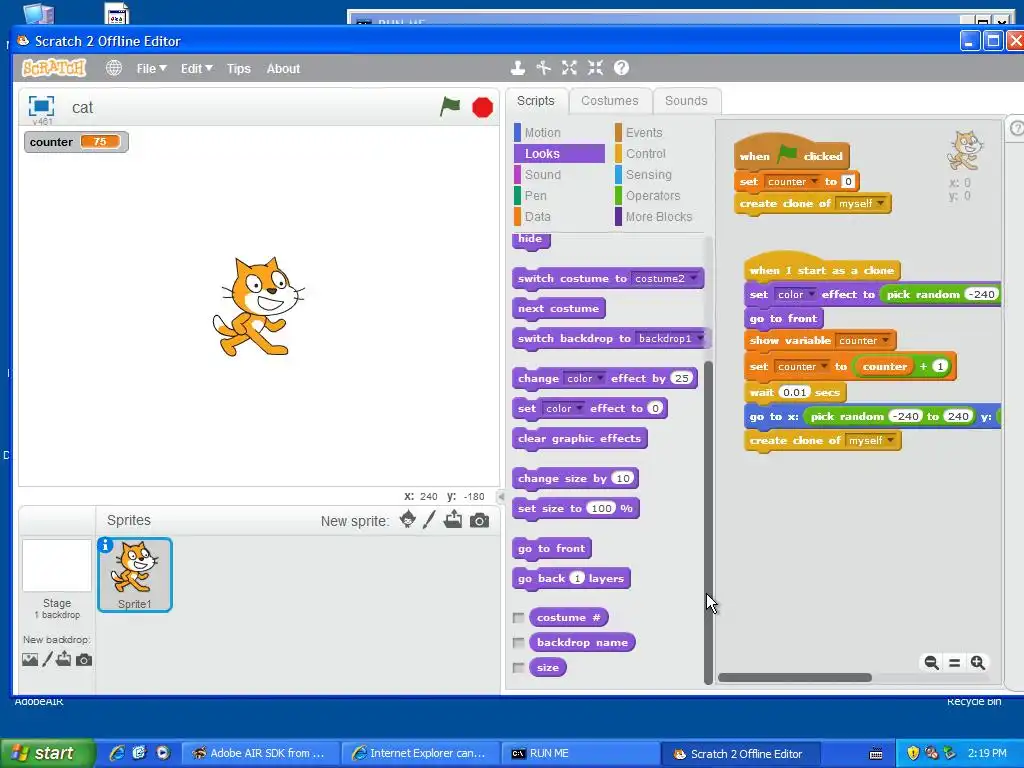
Task: Upload sprite from file
Action: (453, 520)
